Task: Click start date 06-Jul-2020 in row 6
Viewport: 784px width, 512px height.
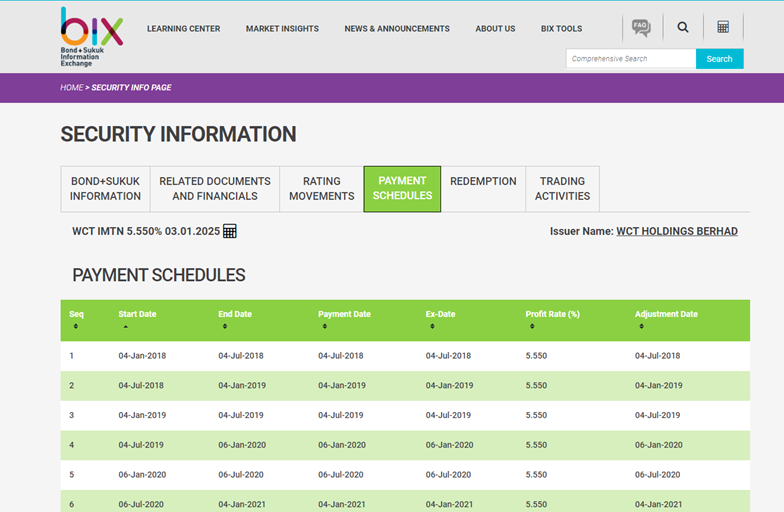Action: click(x=141, y=504)
